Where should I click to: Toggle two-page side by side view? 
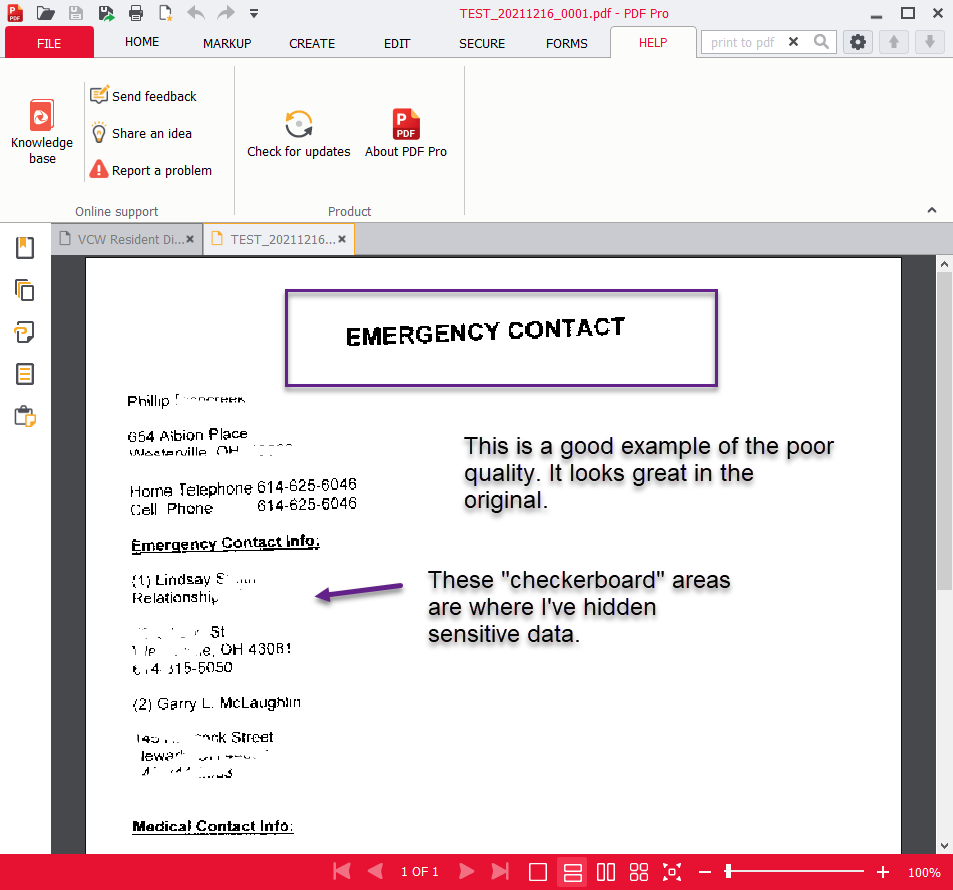tap(606, 872)
